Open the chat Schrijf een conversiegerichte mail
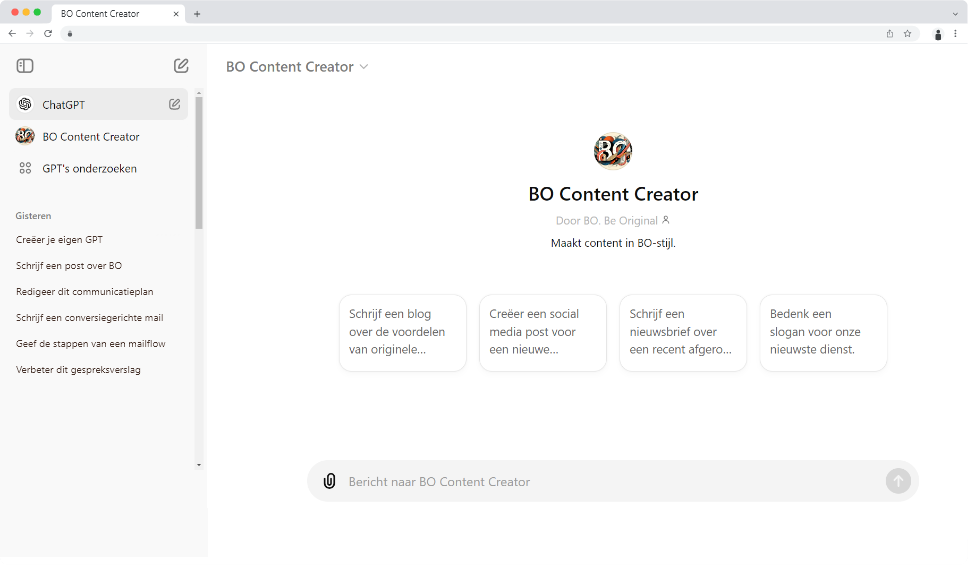Viewport: 968px width, 565px height. click(90, 317)
